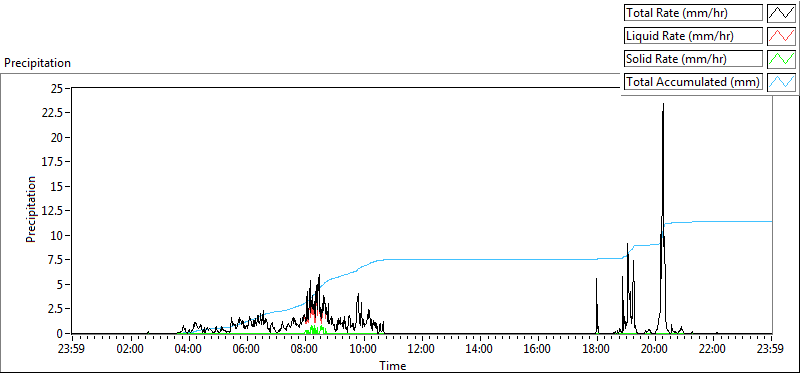Click the 23:59 start time on X axis
The image size is (800, 373).
pos(72,350)
